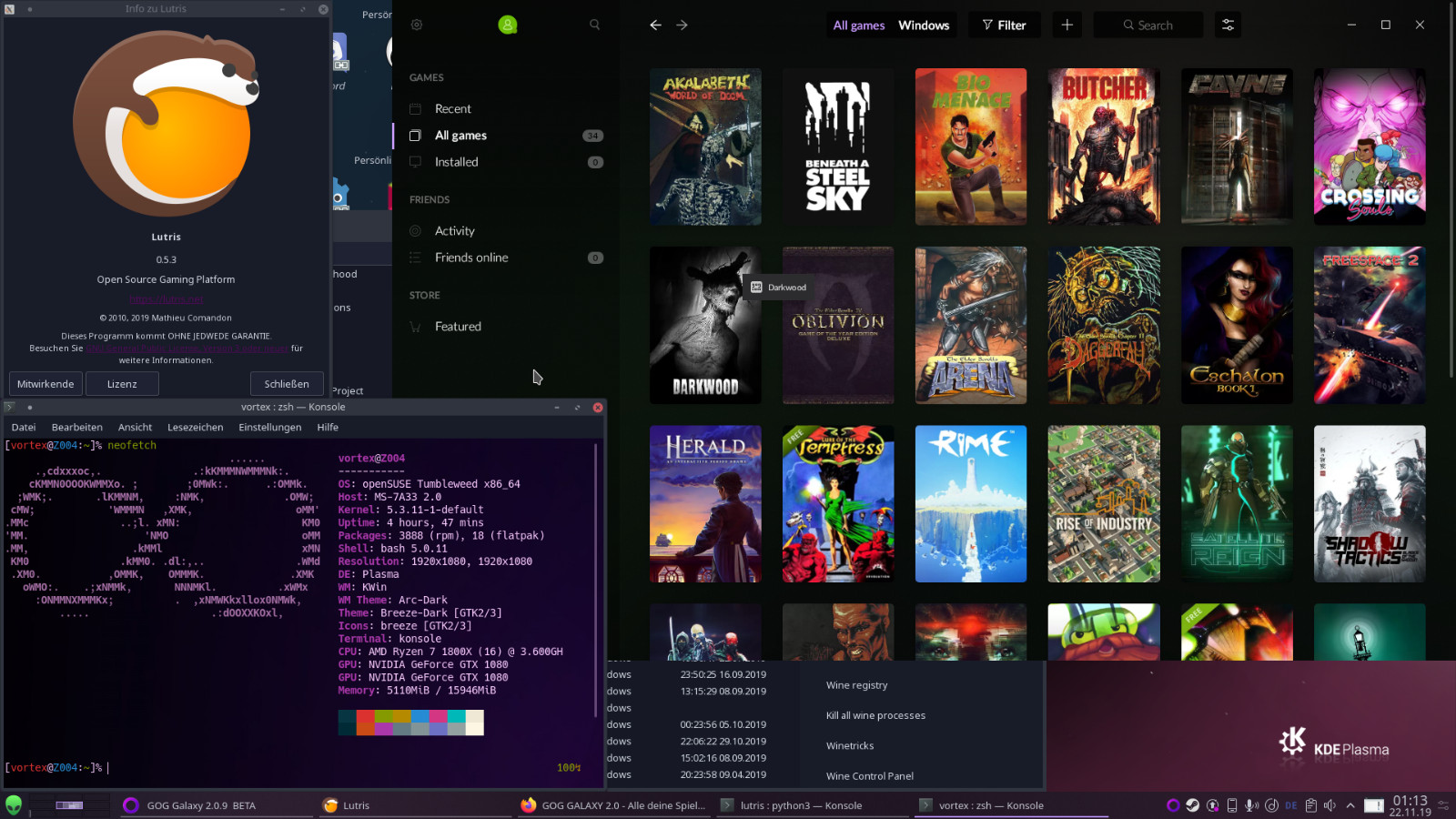Open the Ansicht menu in Konsole
This screenshot has height=819, width=1456.
pos(135,427)
